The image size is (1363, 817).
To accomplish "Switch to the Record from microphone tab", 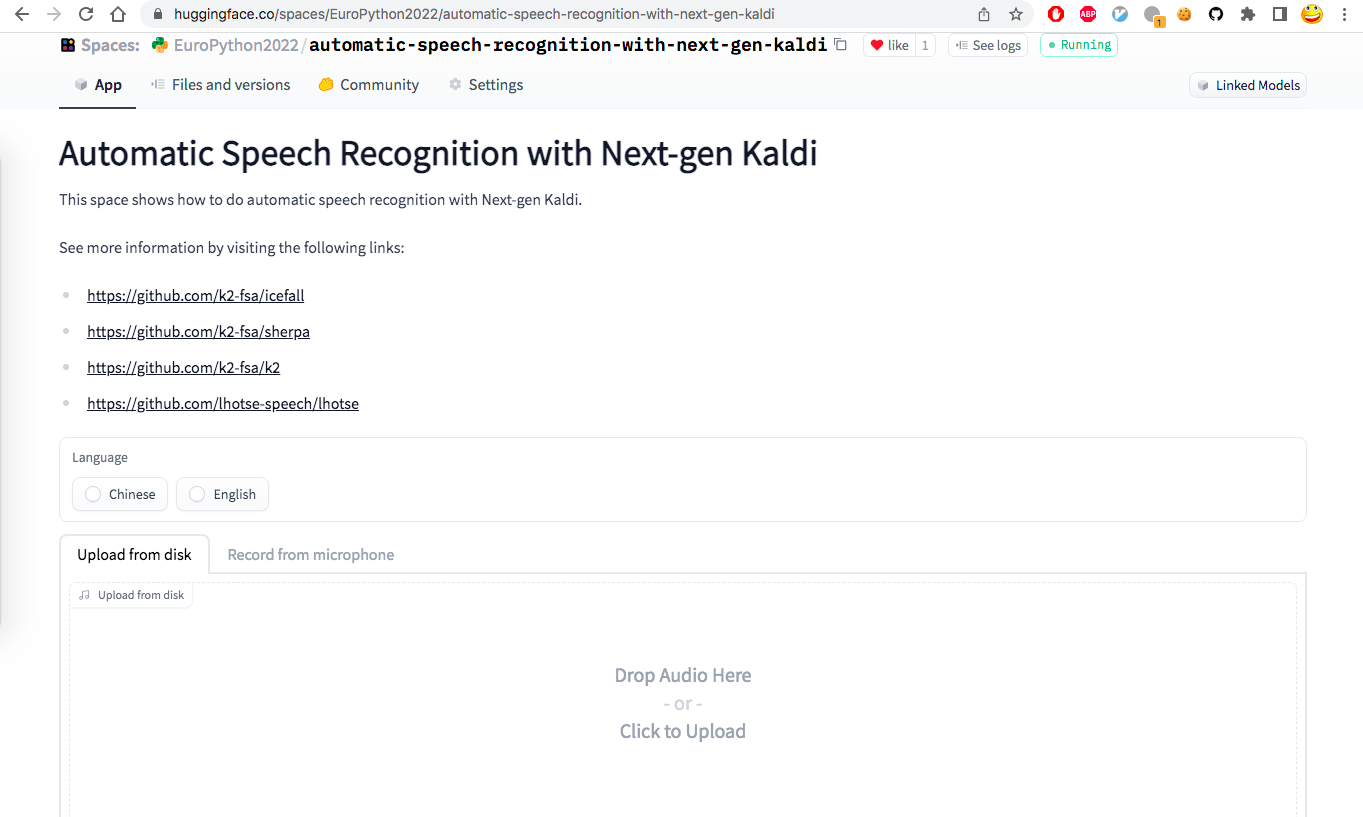I will [310, 554].
